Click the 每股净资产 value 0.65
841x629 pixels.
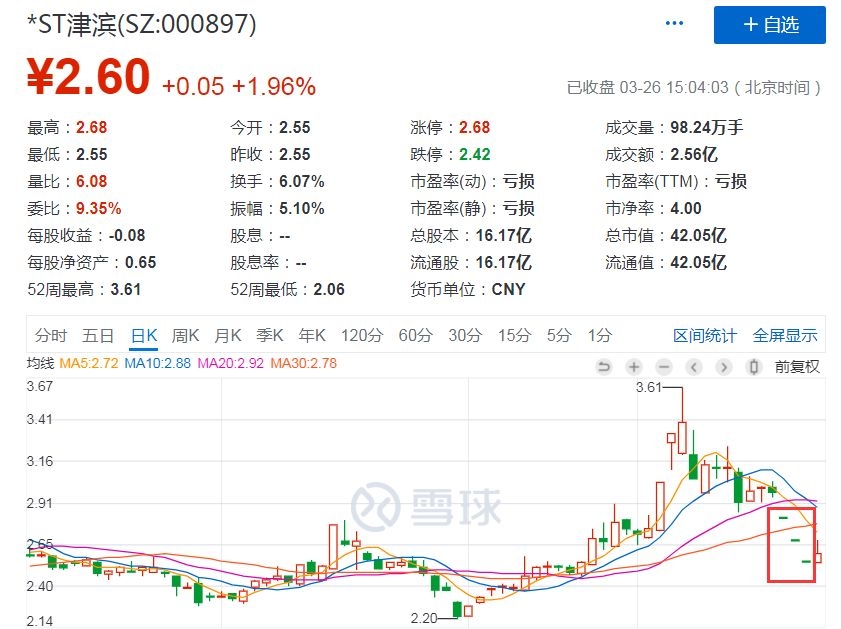pyautogui.click(x=141, y=262)
